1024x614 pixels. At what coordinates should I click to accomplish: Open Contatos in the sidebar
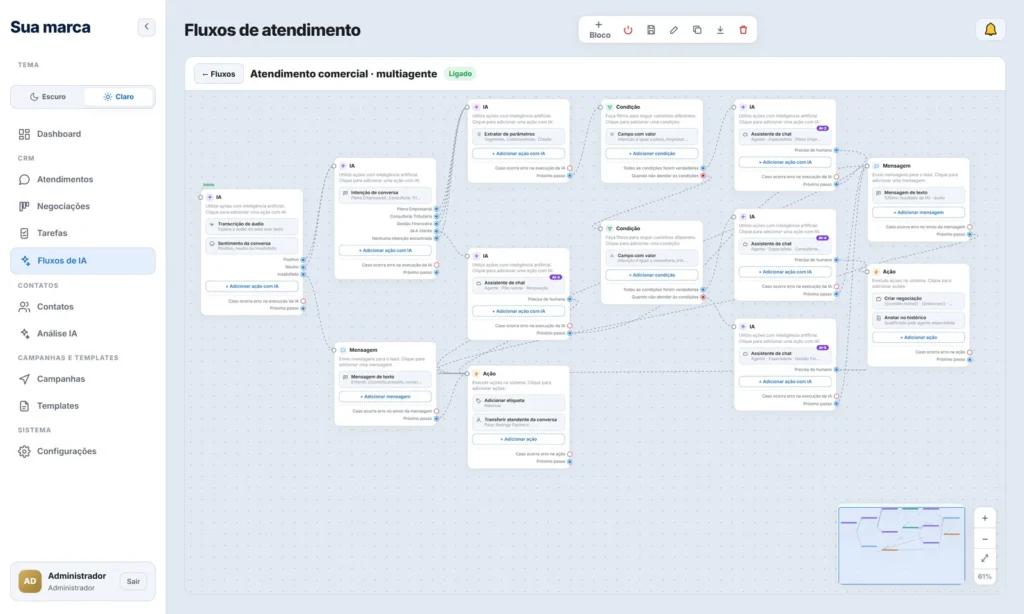coord(83,307)
